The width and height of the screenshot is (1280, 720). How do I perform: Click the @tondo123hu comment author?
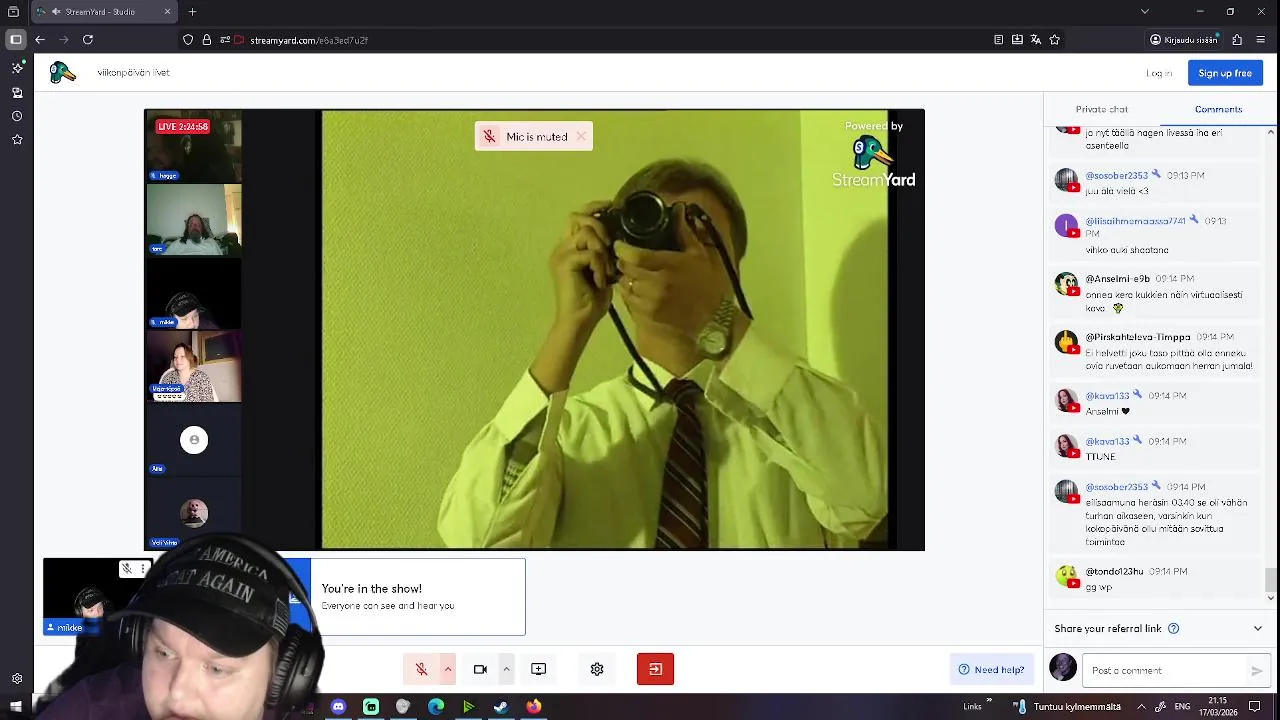point(1115,572)
